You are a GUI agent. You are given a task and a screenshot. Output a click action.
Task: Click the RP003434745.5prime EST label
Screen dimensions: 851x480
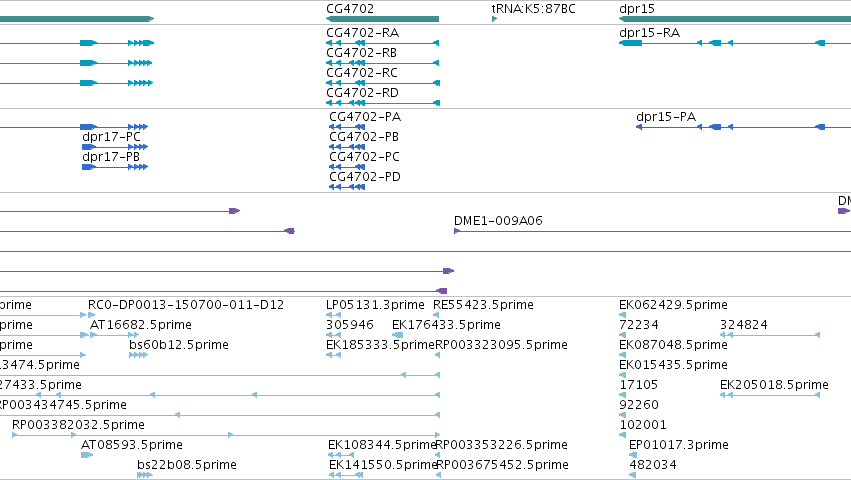[61, 406]
